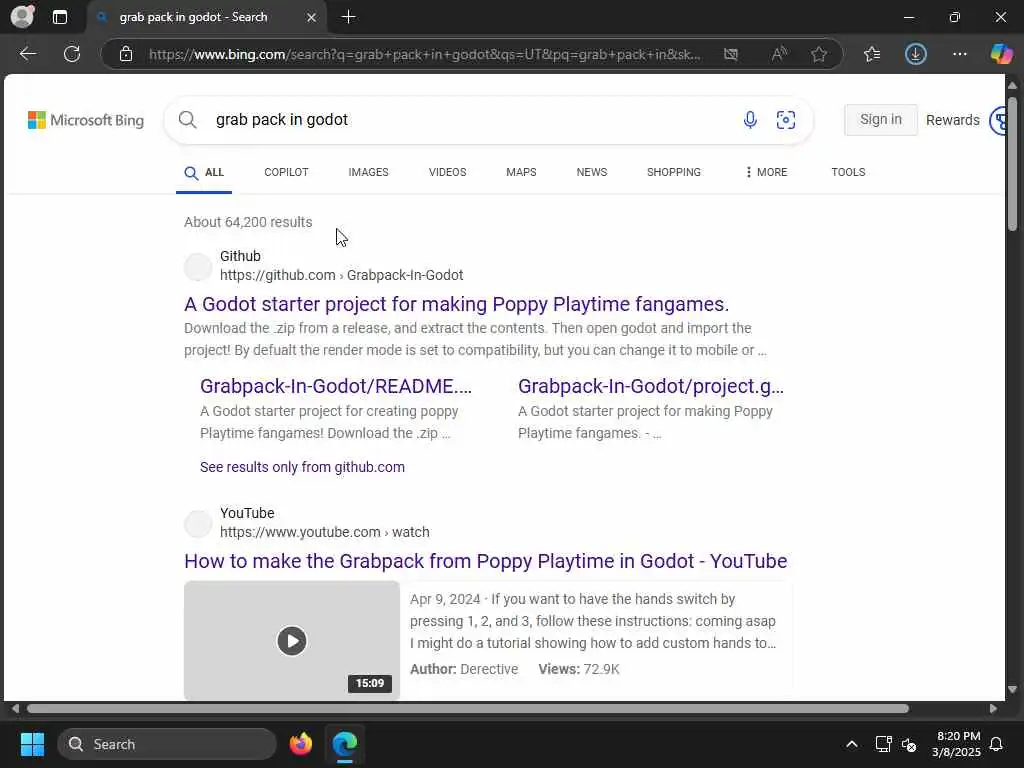Screen dimensions: 1024x768
Task: Click the github.com Grabpack-In-Godot URL
Action: tap(342, 275)
